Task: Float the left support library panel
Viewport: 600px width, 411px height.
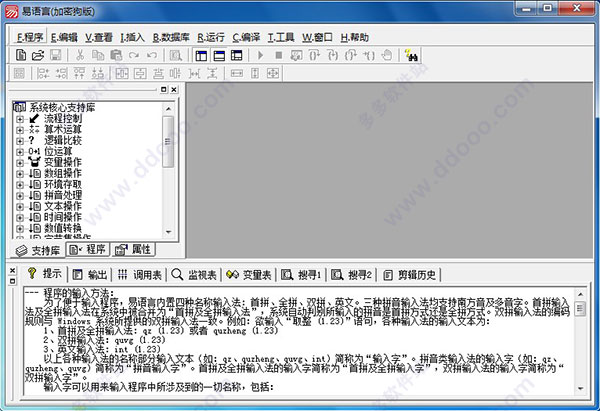Action: point(164,90)
